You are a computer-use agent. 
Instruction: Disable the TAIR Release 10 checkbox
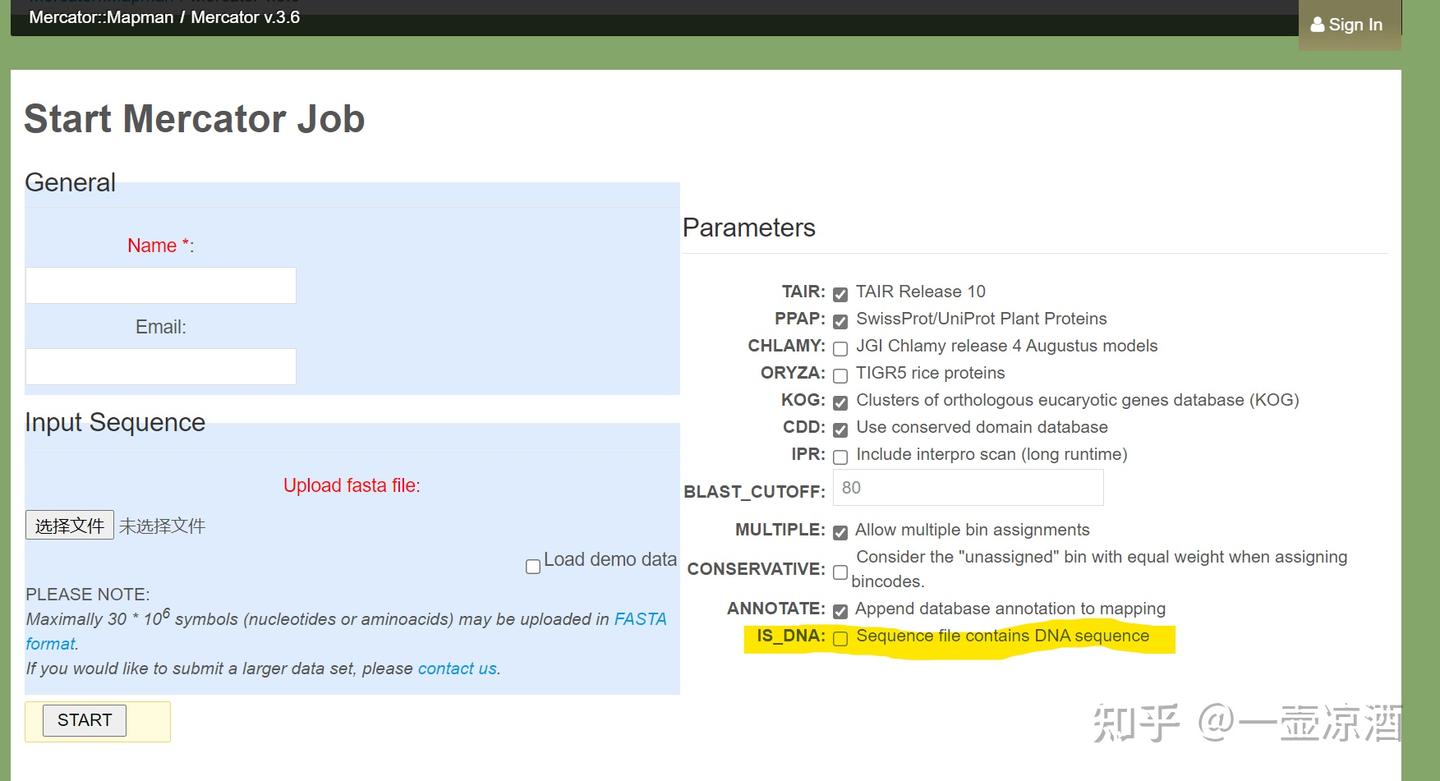point(840,294)
